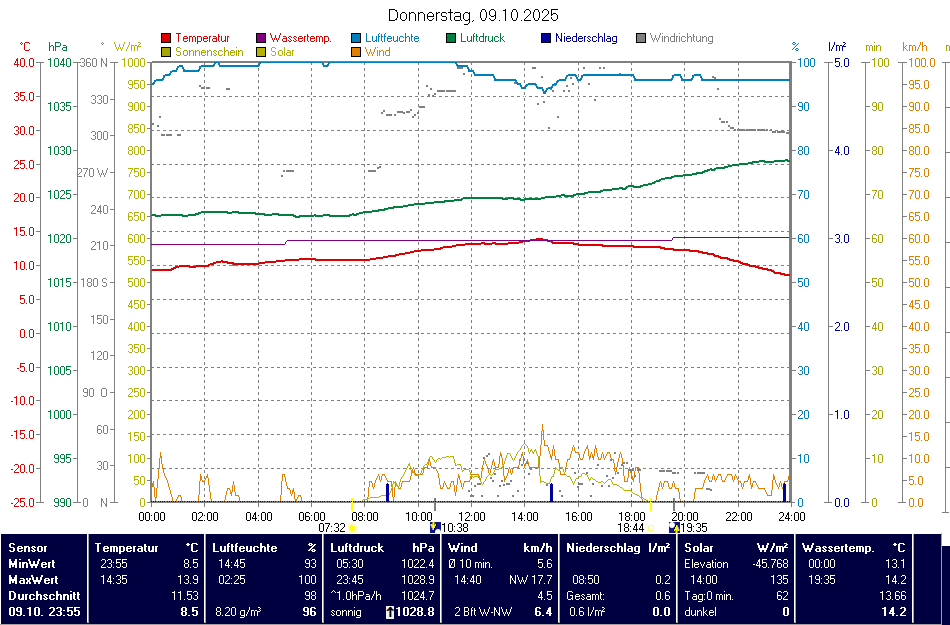Click the Wassertemp. °C table column header
The height and width of the screenshot is (625, 950).
pyautogui.click(x=854, y=548)
